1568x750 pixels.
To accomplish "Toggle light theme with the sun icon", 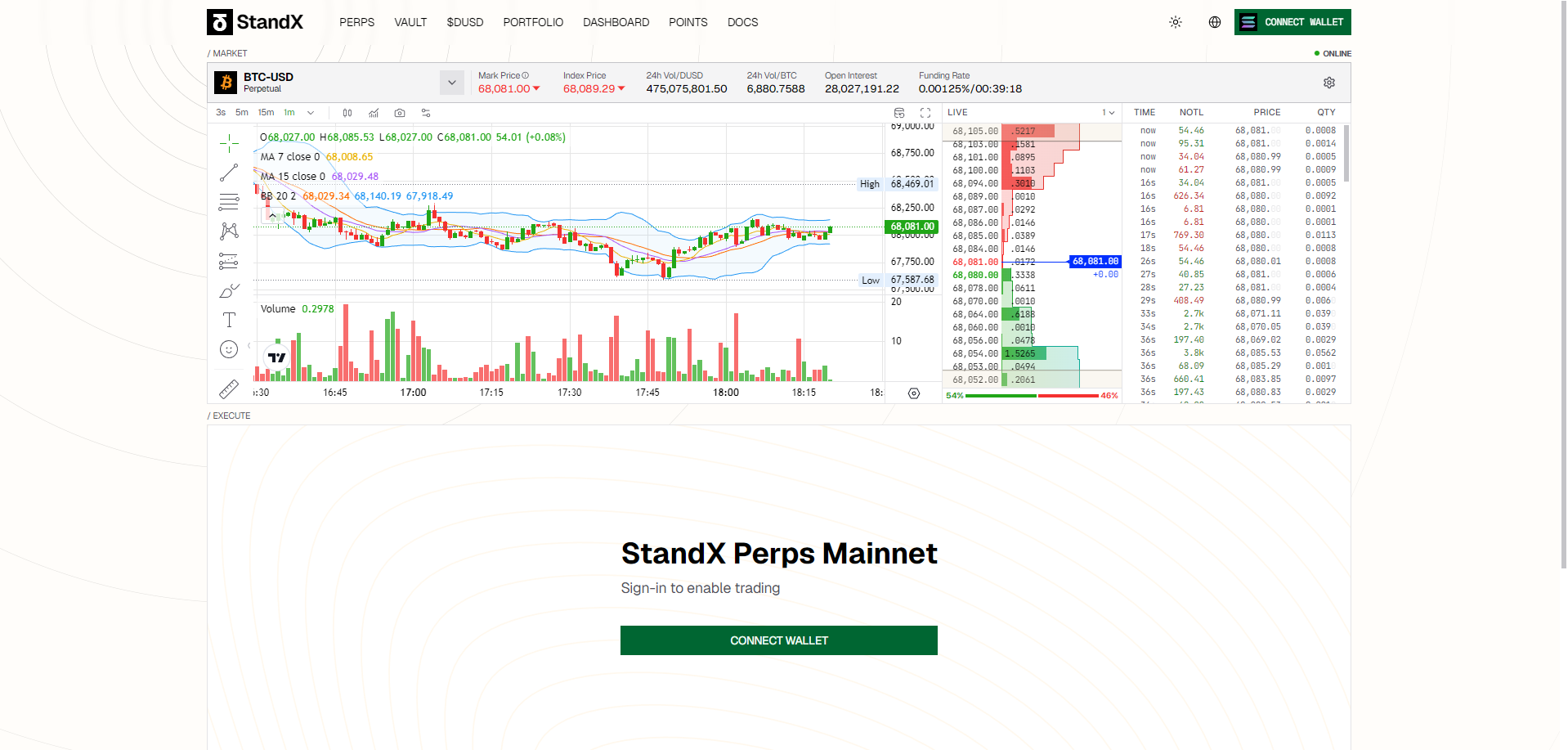I will tap(1175, 22).
